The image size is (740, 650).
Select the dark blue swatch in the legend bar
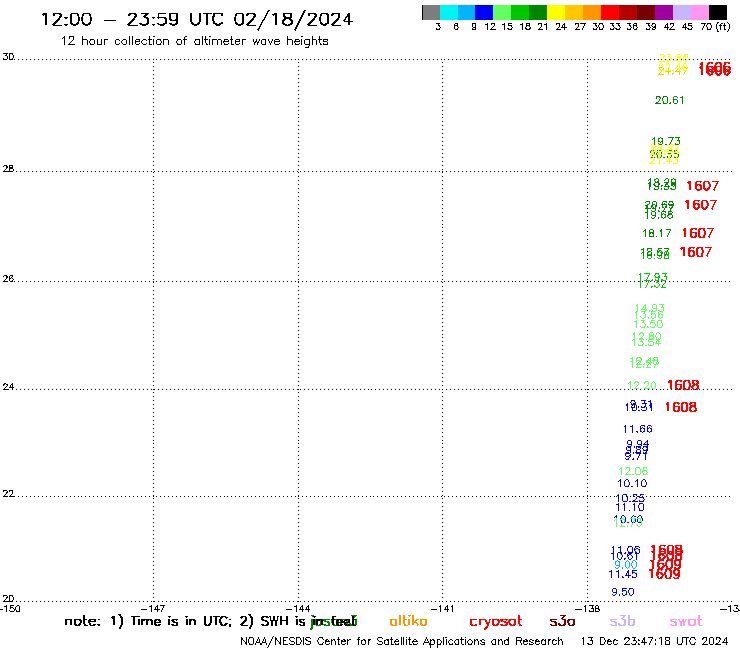point(484,12)
